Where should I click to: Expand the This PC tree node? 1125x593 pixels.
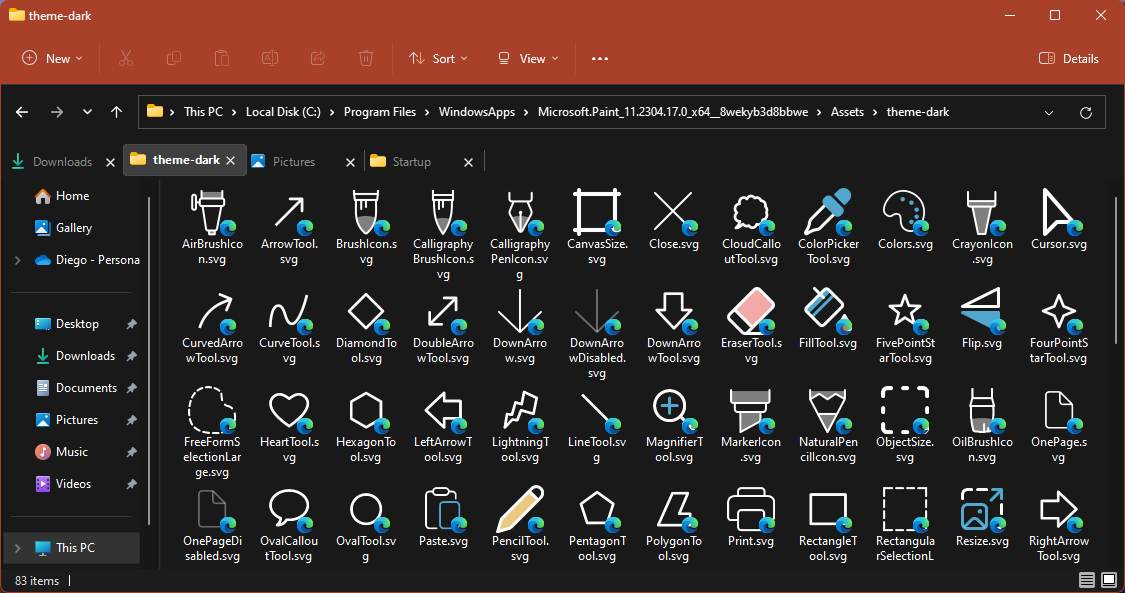click(17, 548)
